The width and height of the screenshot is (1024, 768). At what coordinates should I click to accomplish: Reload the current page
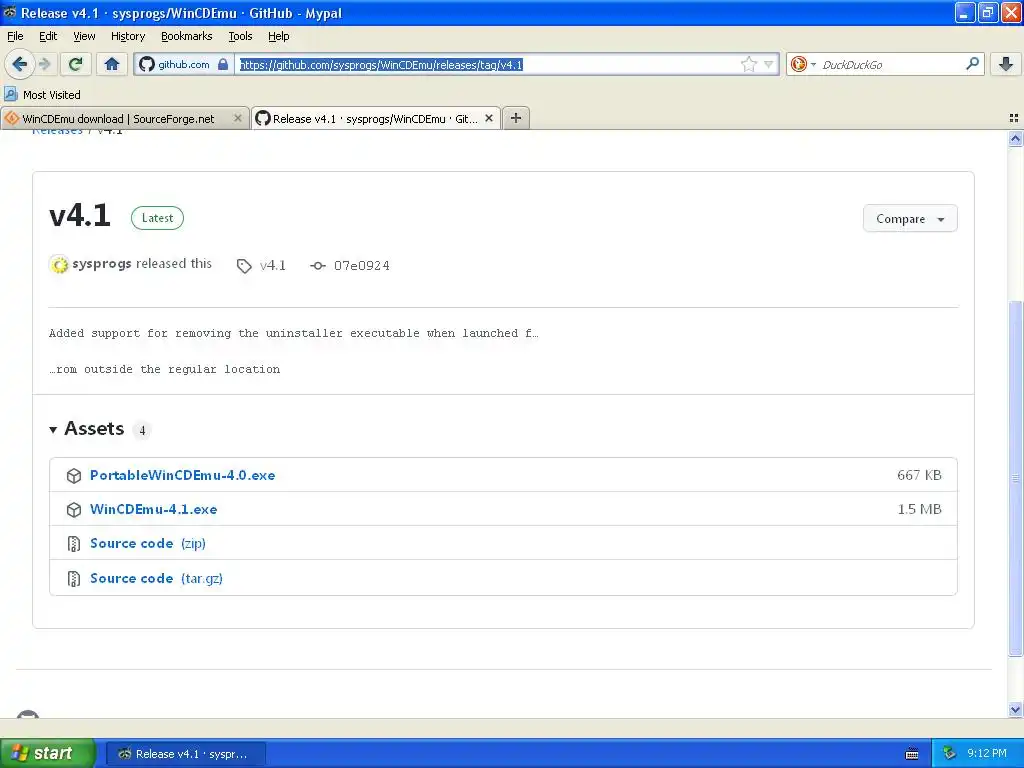click(76, 64)
